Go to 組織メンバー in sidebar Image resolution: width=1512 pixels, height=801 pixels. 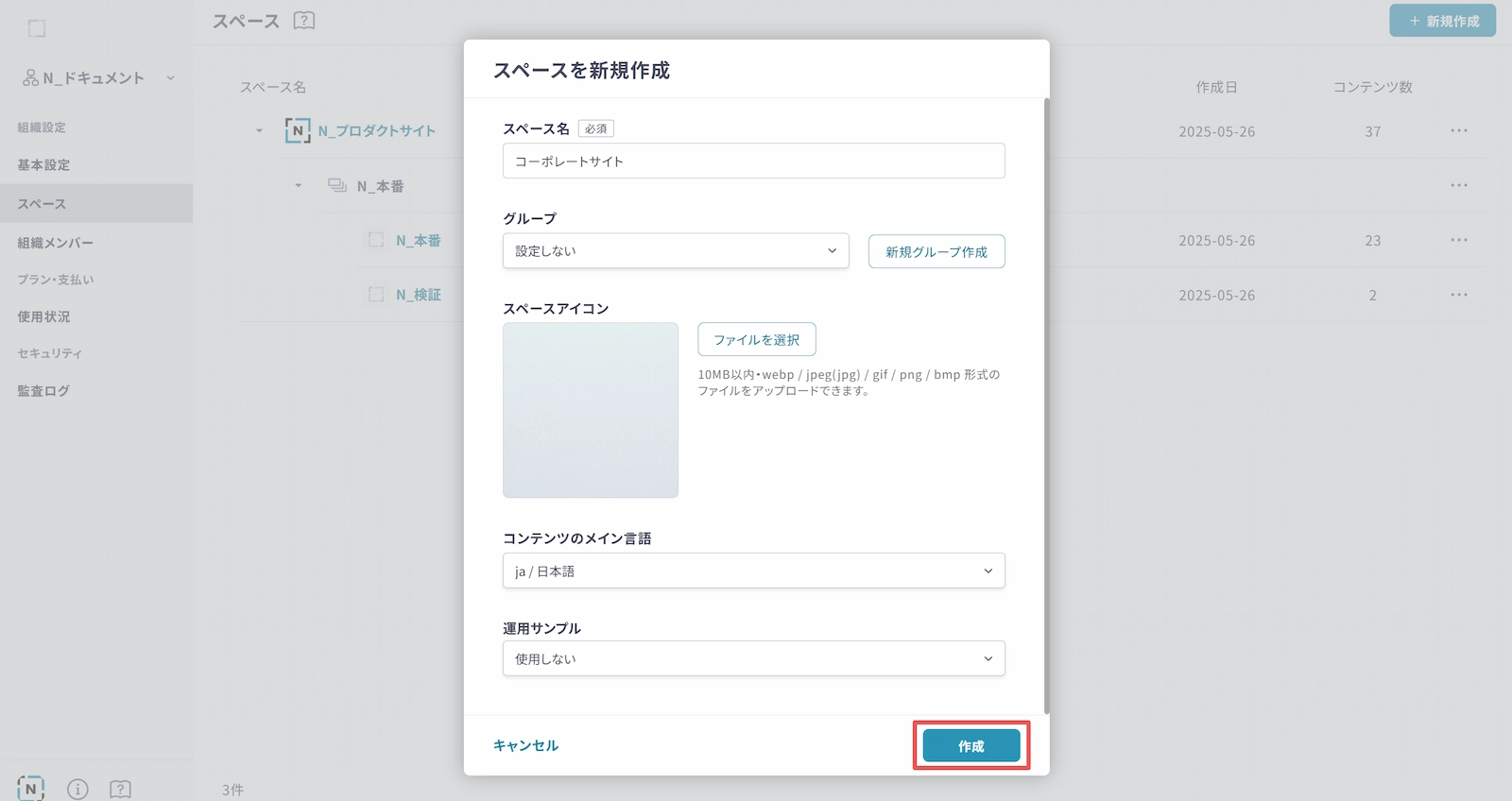[55, 243]
